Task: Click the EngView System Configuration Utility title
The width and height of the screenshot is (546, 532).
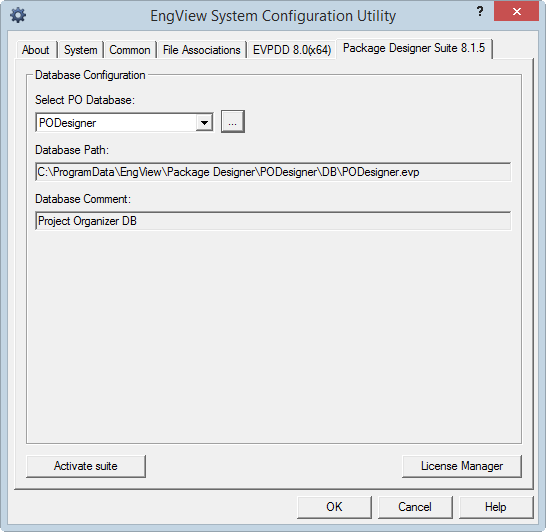Action: click(273, 16)
